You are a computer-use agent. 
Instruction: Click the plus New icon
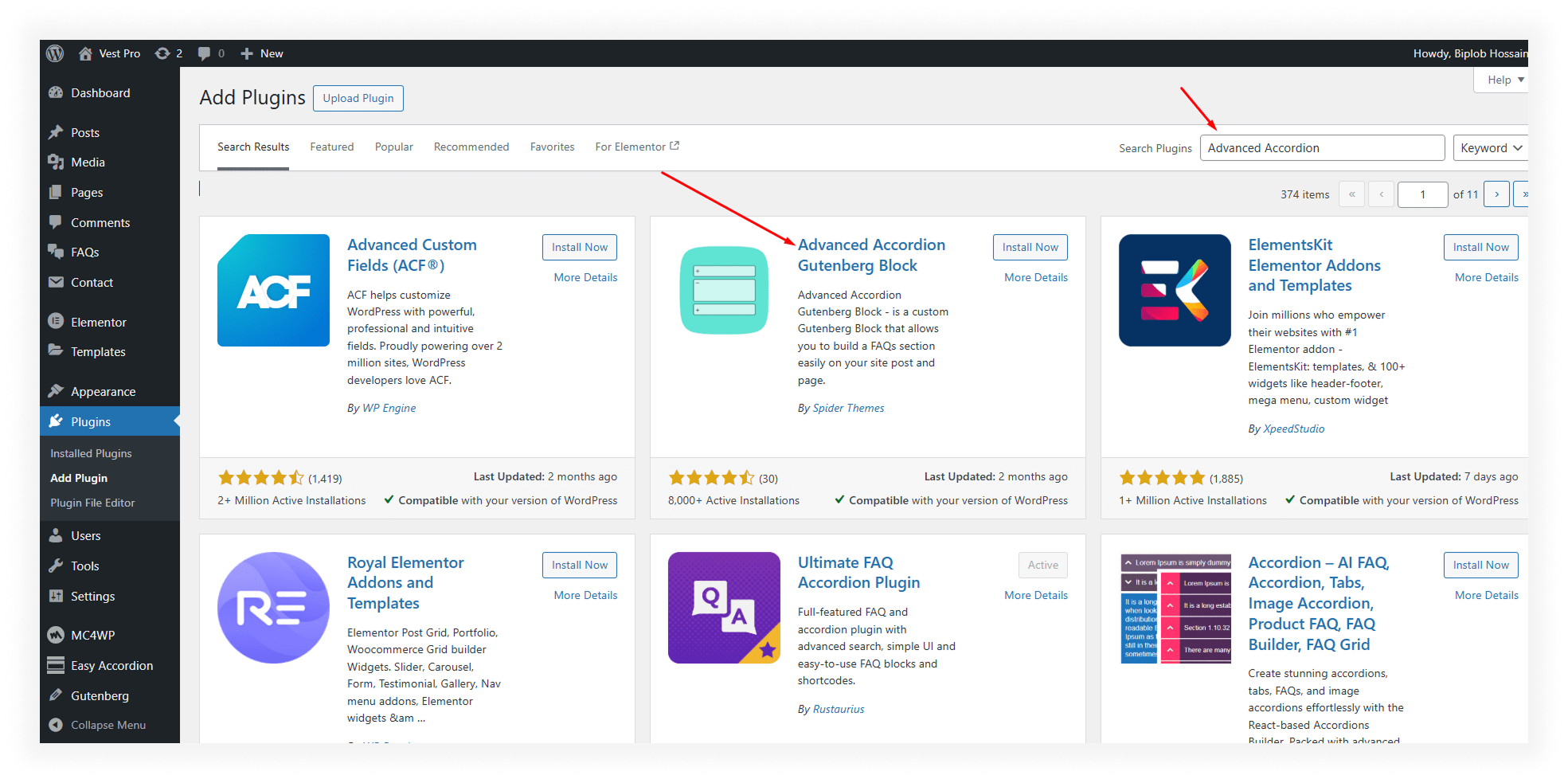(247, 53)
